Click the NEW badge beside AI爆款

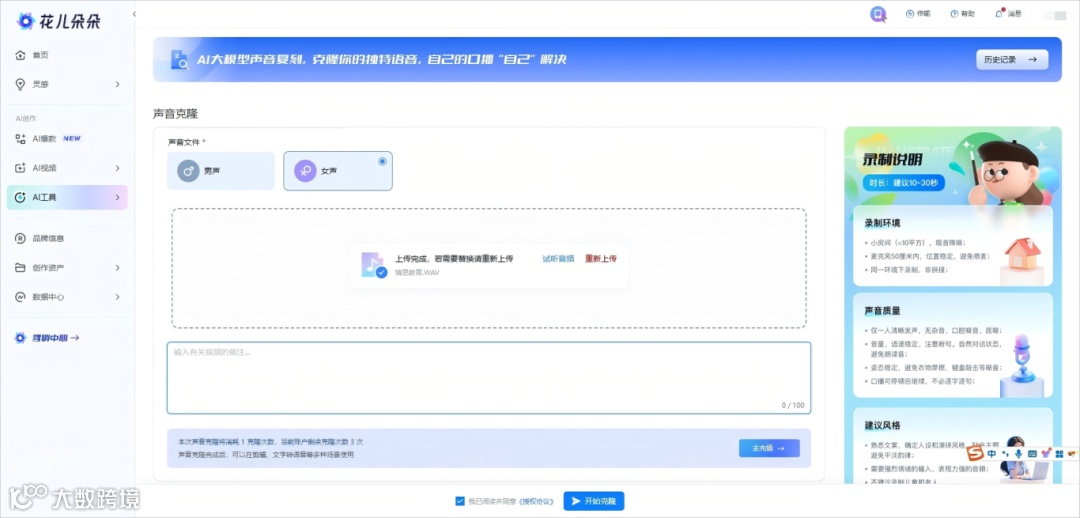72,138
